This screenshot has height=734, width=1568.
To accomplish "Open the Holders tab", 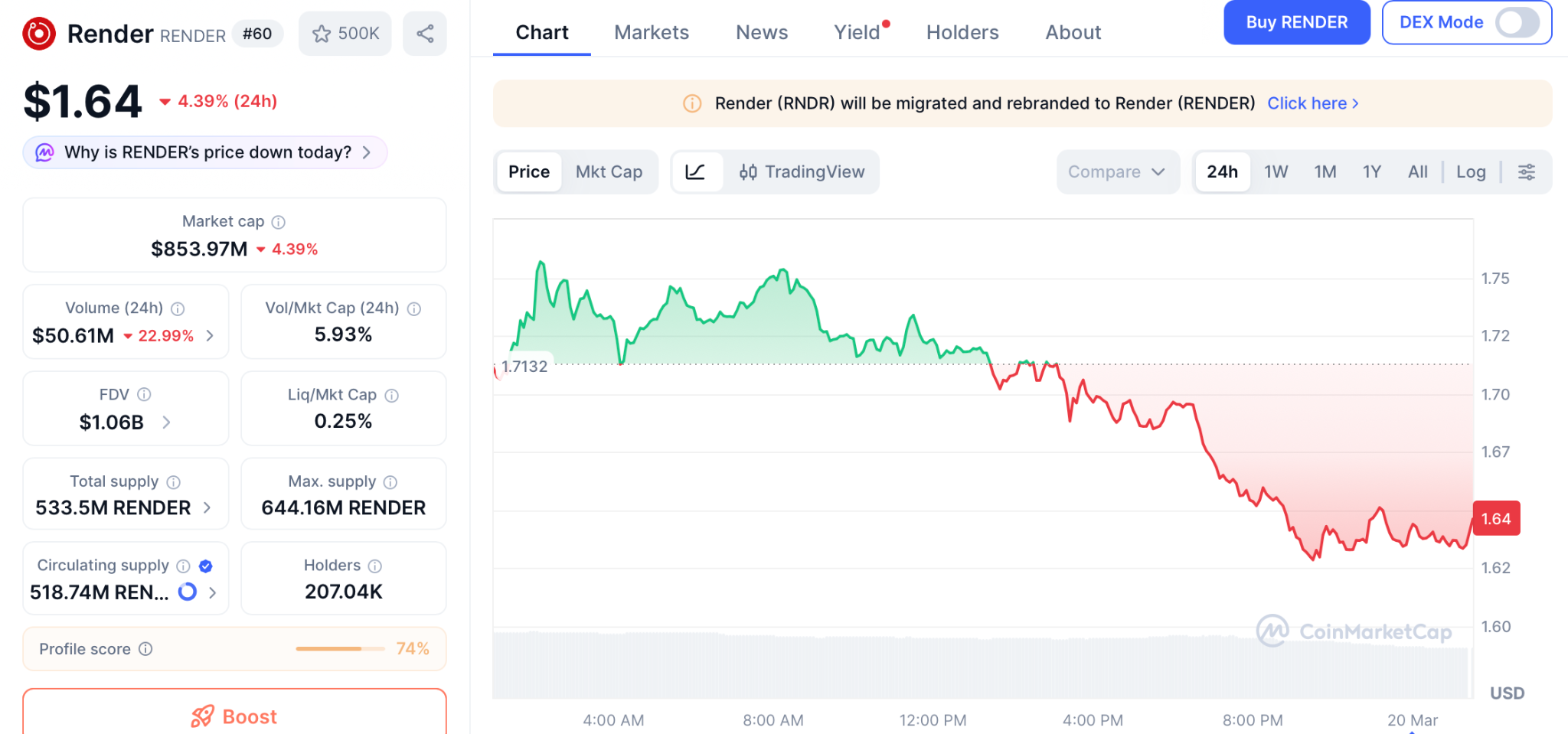I will click(x=962, y=32).
